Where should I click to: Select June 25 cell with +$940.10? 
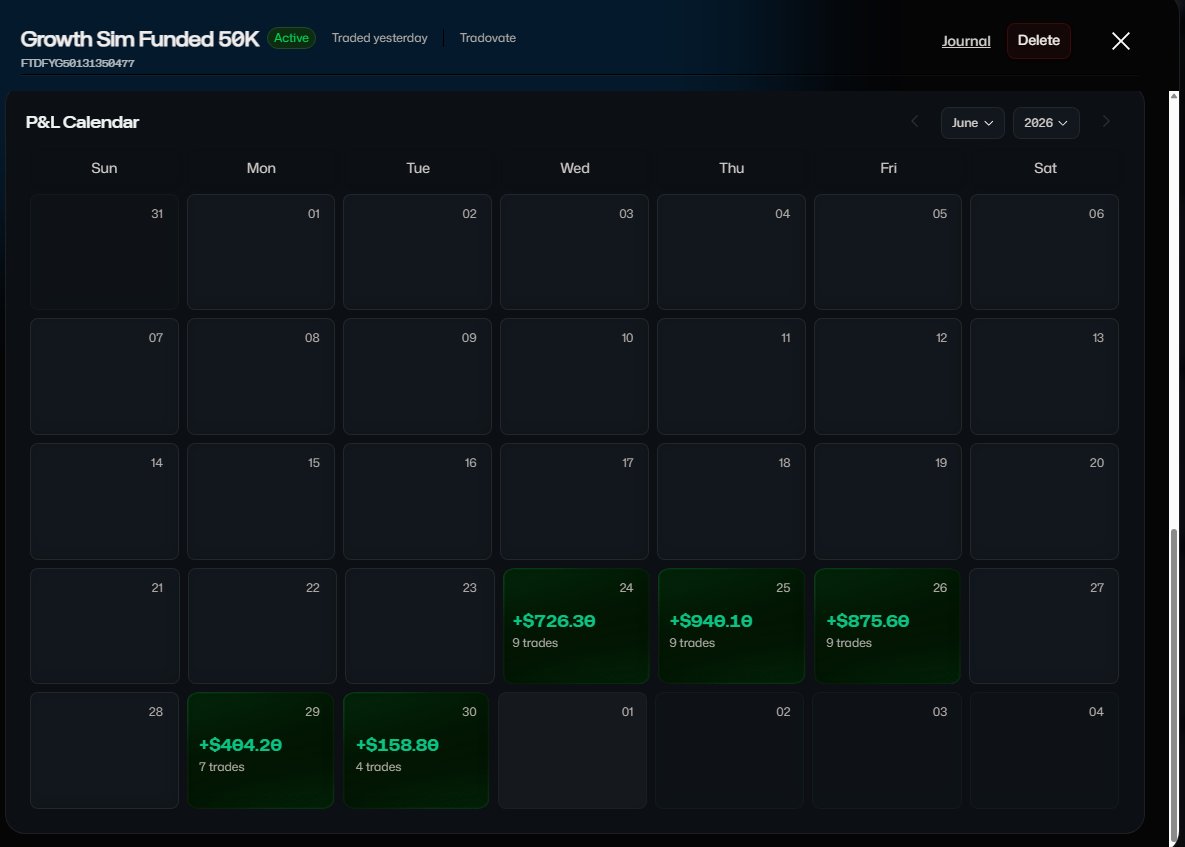[x=732, y=626]
